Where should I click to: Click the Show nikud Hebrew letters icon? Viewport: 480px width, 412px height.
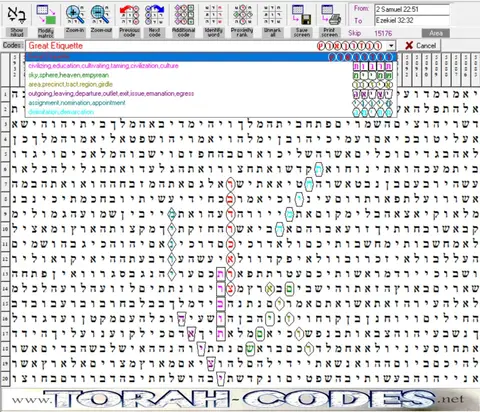tap(17, 14)
